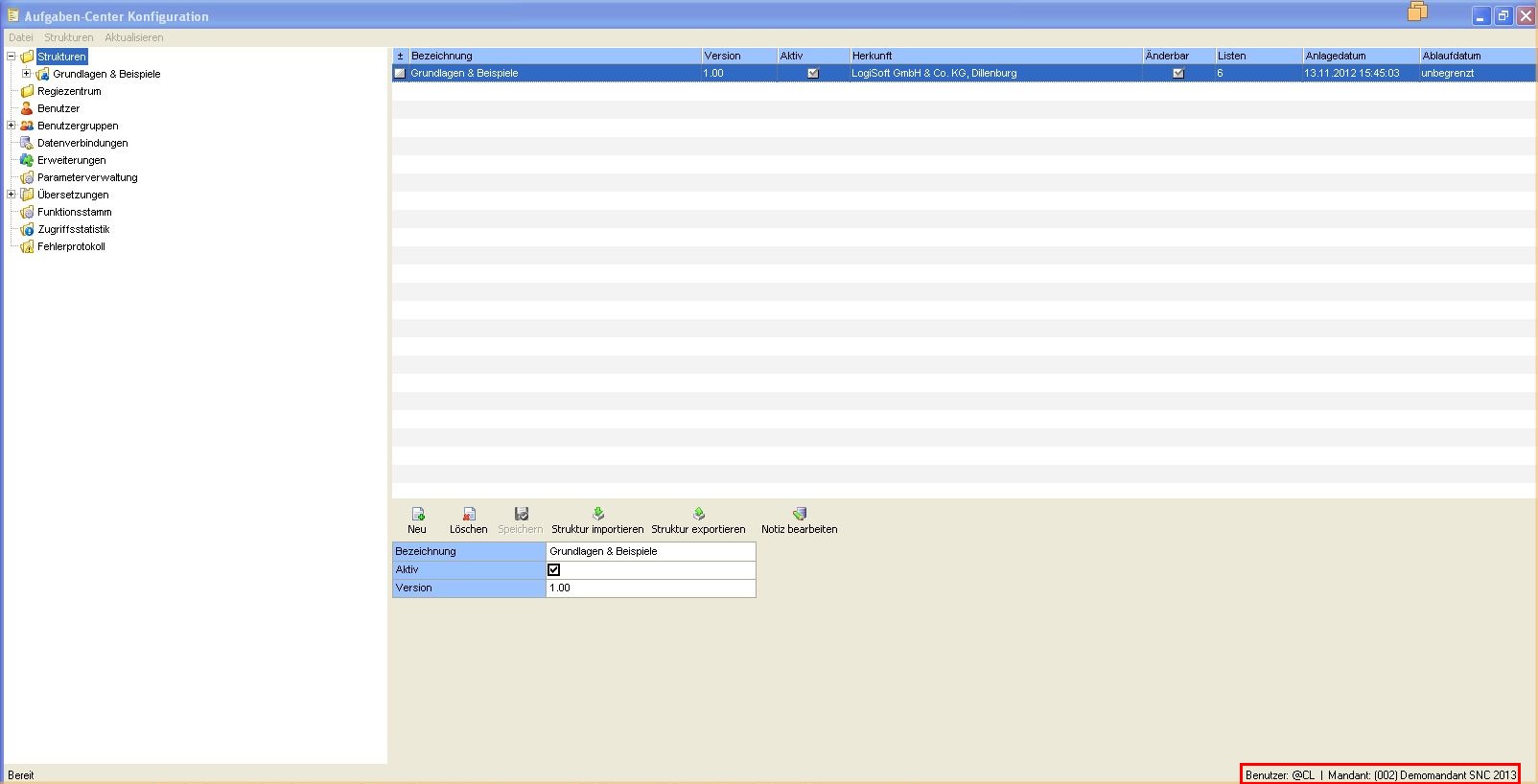The image size is (1538, 784).
Task: Click the Neu toolbar icon
Action: pos(417,515)
